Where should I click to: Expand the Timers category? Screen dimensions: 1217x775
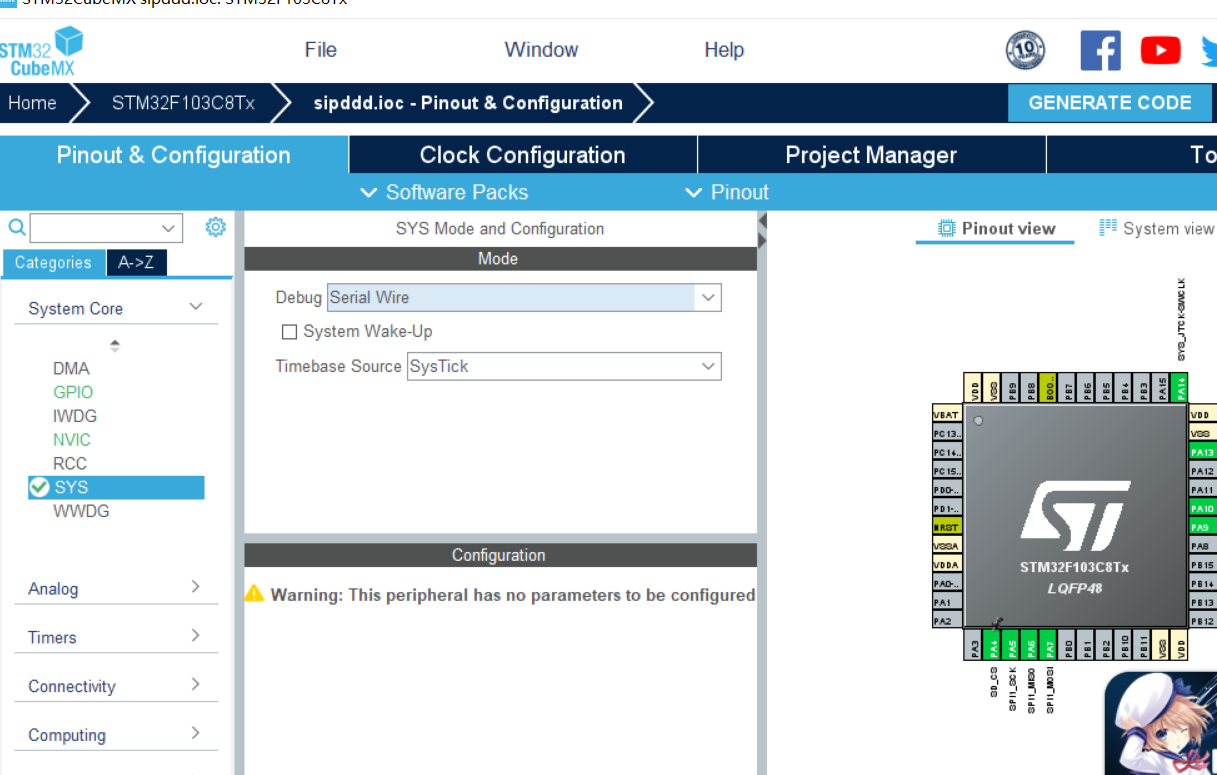coord(196,636)
